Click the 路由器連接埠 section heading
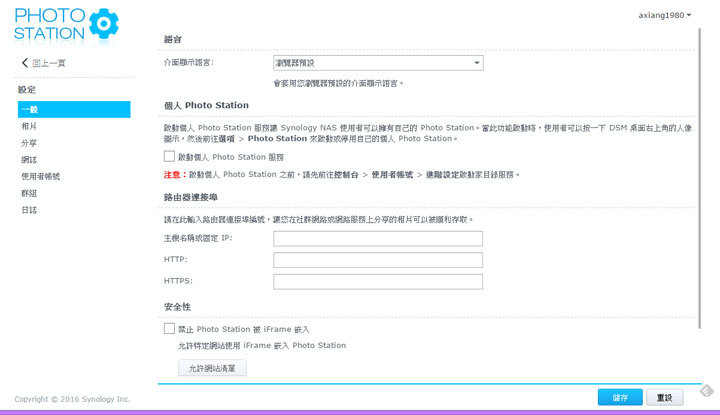This screenshot has height=415, width=720. pos(191,197)
